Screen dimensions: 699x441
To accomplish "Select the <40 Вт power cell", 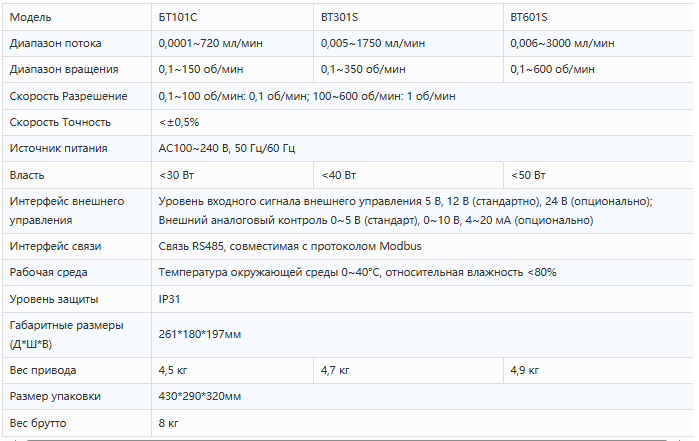I will point(408,175).
